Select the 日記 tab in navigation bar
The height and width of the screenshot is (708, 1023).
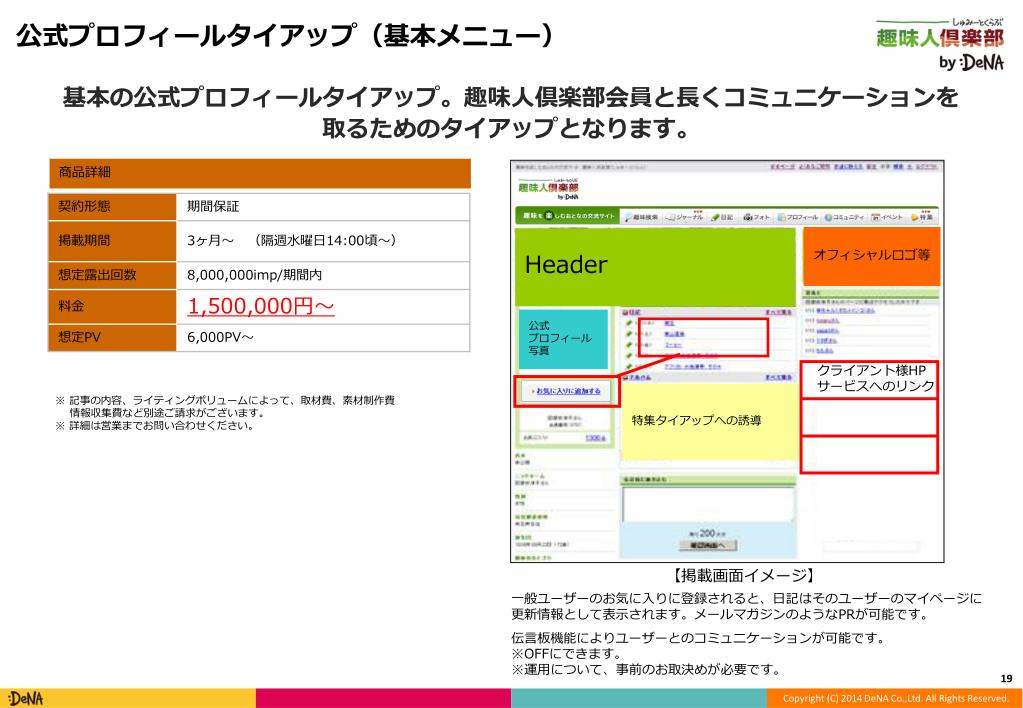[723, 217]
